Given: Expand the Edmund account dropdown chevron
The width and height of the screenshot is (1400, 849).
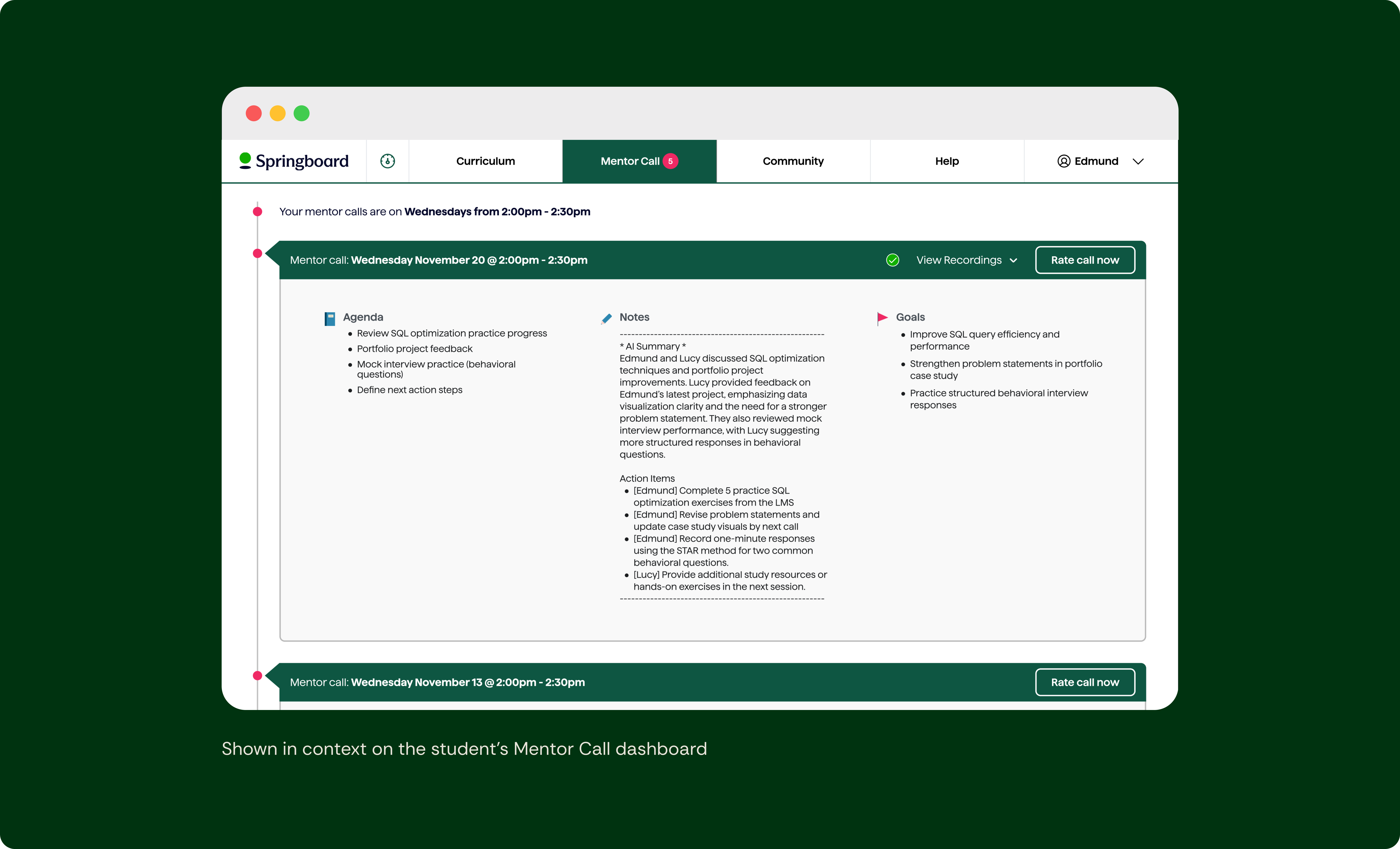Looking at the screenshot, I should tap(1138, 162).
